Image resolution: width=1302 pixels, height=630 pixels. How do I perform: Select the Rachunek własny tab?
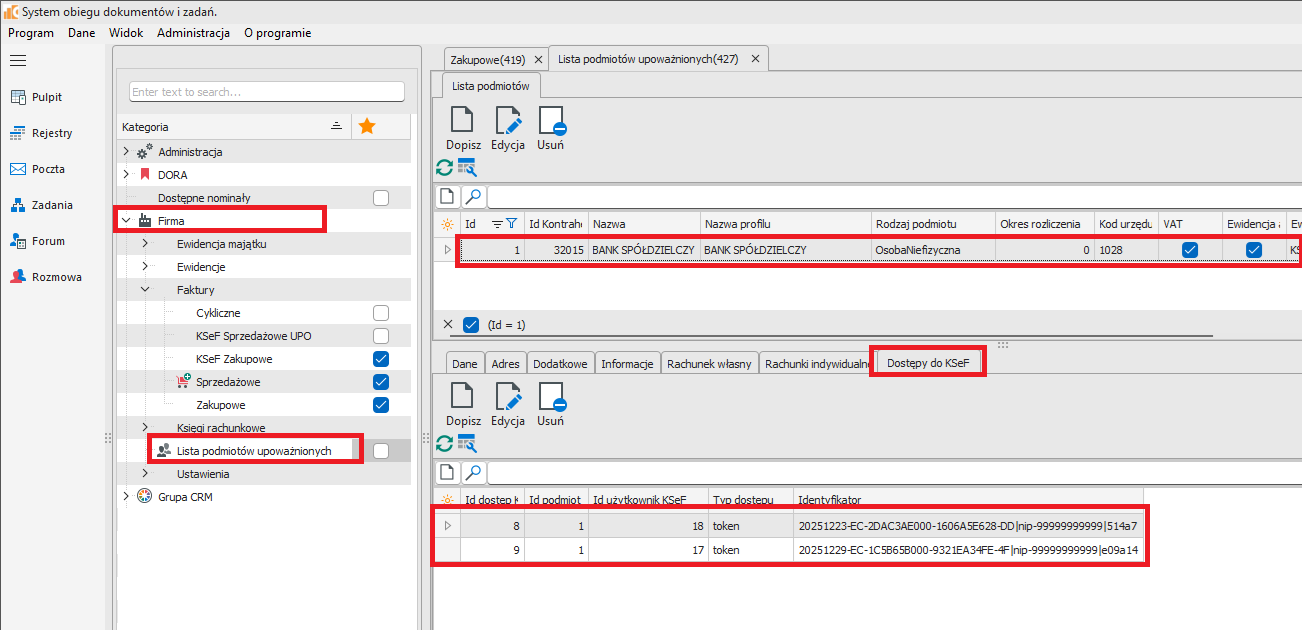point(708,364)
